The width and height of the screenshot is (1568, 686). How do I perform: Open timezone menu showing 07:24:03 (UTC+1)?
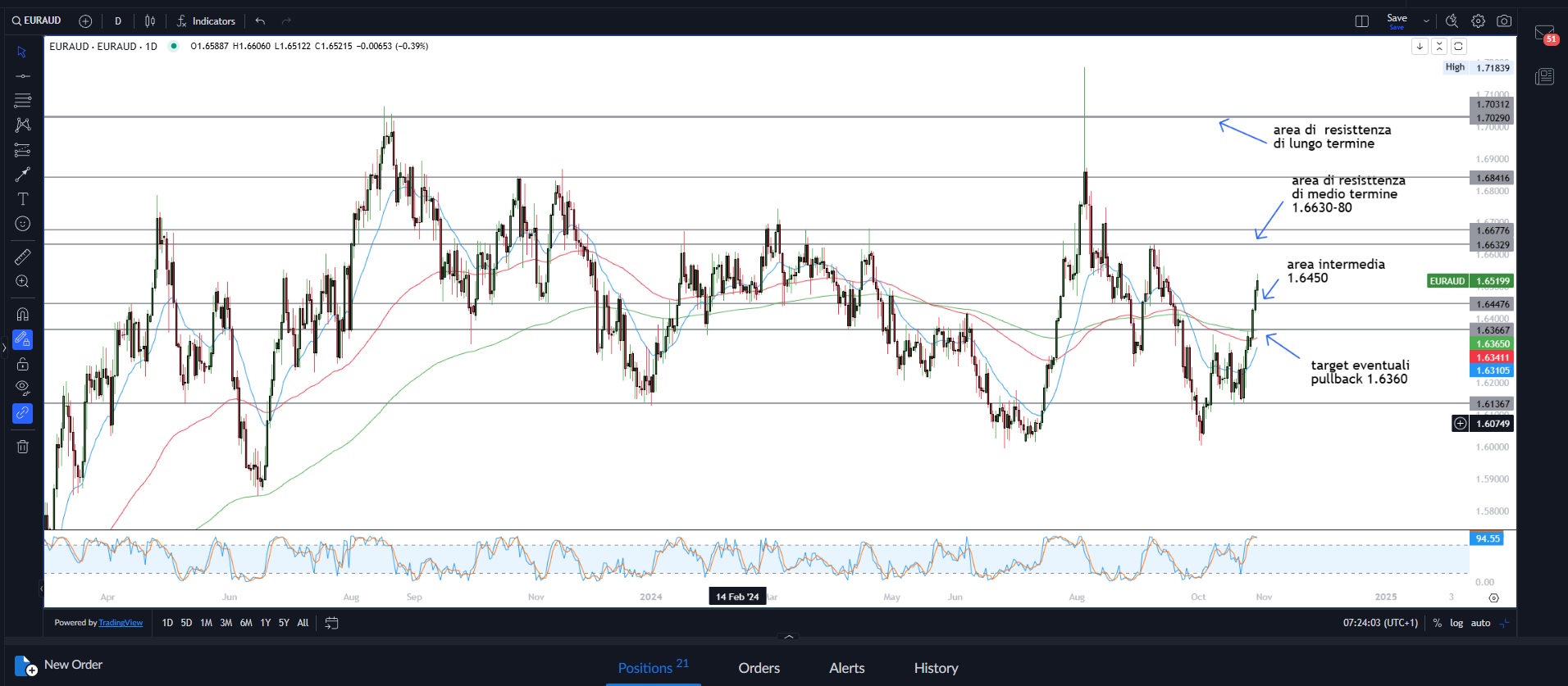(1380, 623)
